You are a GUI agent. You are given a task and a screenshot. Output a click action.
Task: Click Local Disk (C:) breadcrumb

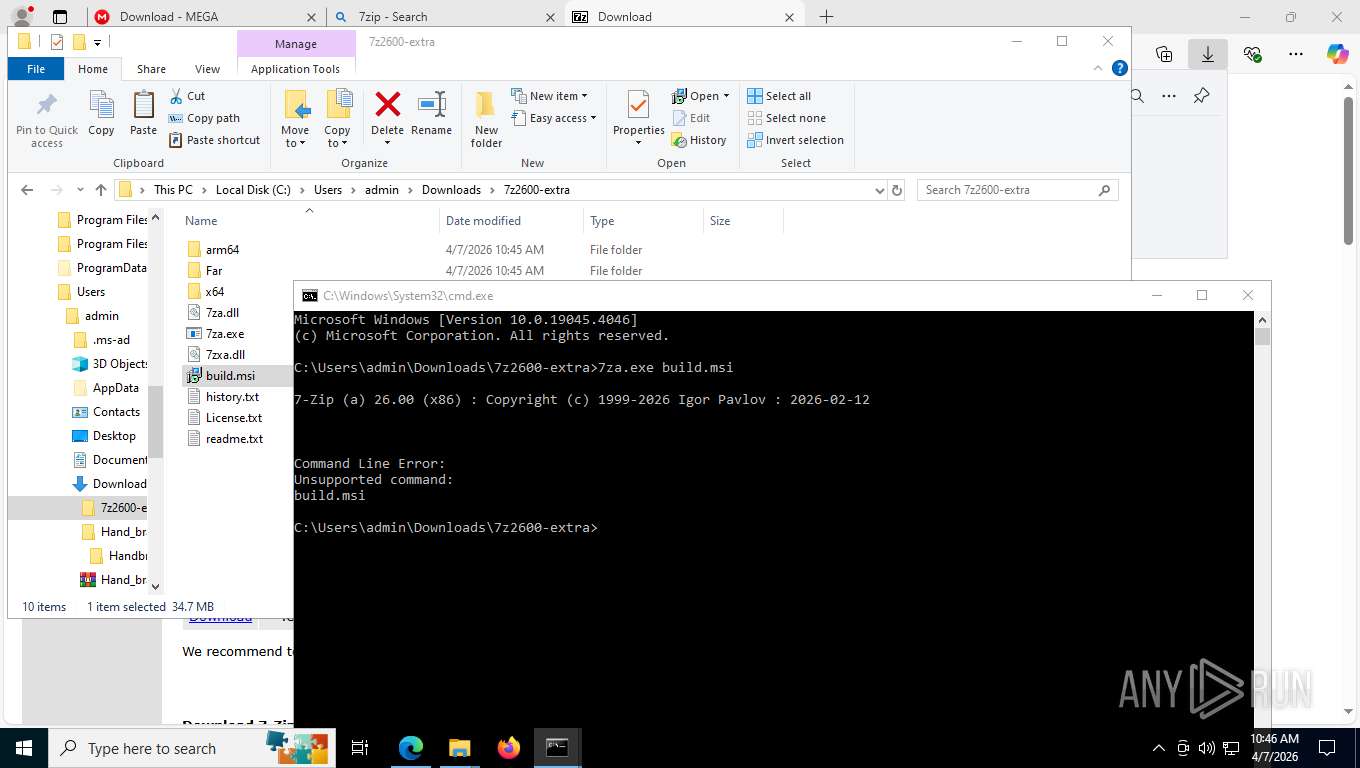coord(253,190)
